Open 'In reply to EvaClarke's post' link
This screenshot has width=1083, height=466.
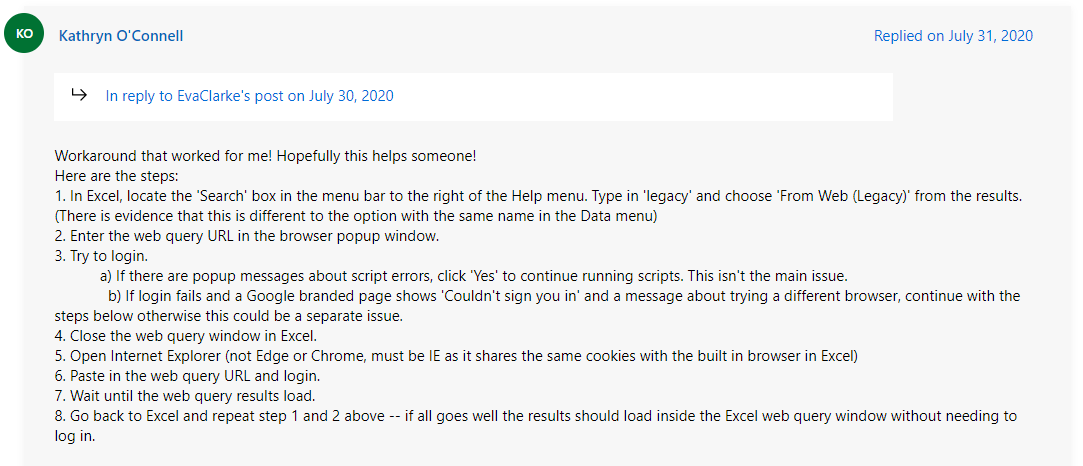tap(249, 96)
